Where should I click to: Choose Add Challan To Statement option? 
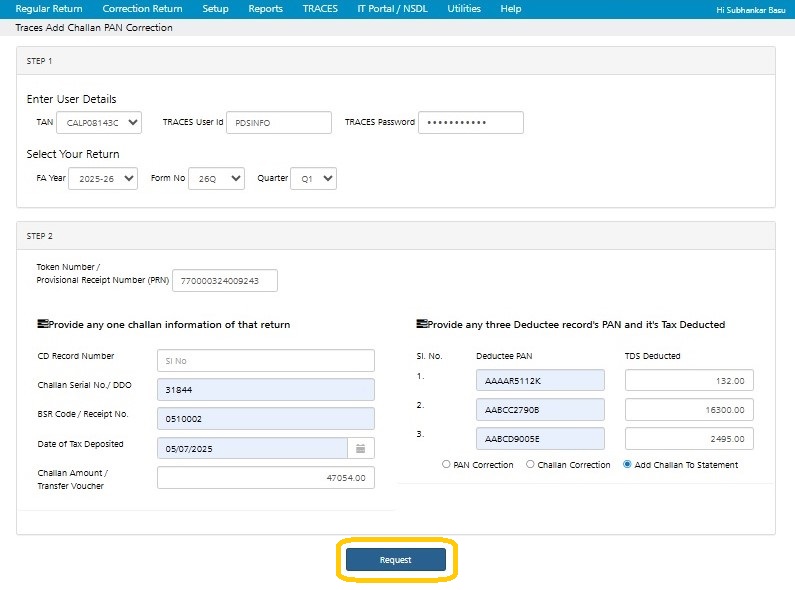point(627,465)
